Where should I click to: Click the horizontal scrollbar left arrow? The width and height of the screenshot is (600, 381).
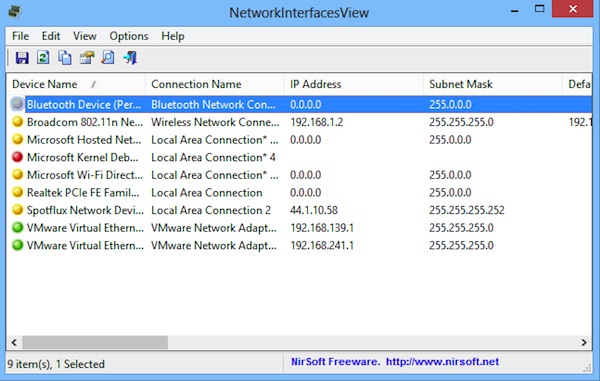pos(14,342)
